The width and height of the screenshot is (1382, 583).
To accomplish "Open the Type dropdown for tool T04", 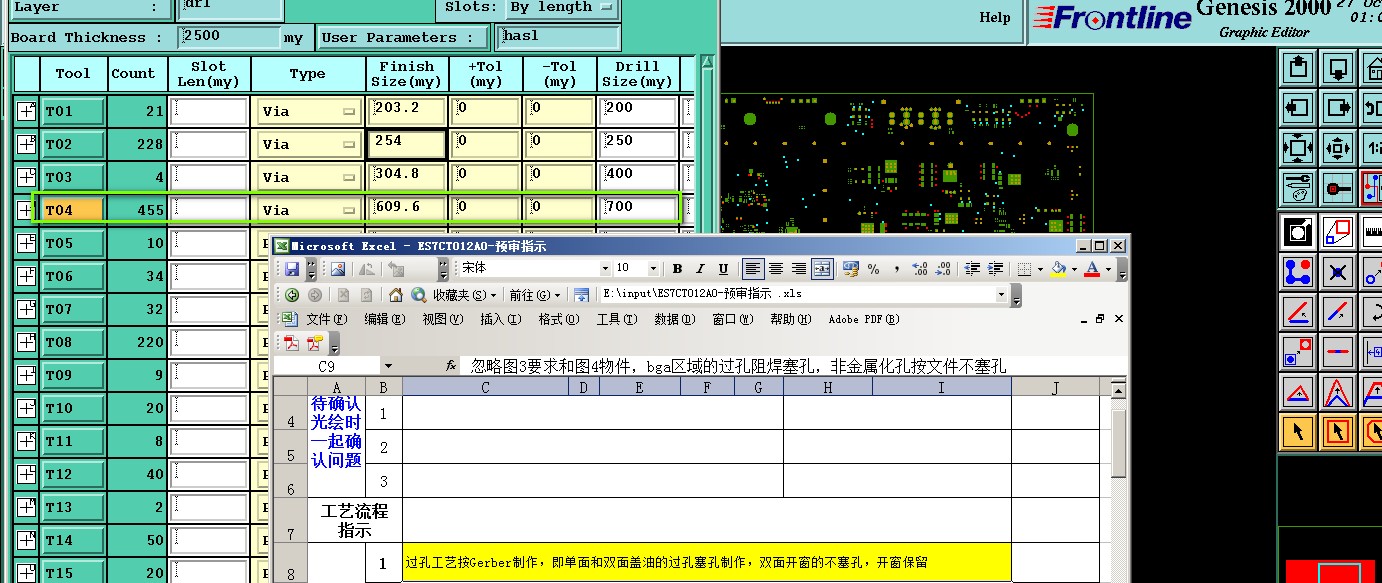I will click(x=308, y=210).
